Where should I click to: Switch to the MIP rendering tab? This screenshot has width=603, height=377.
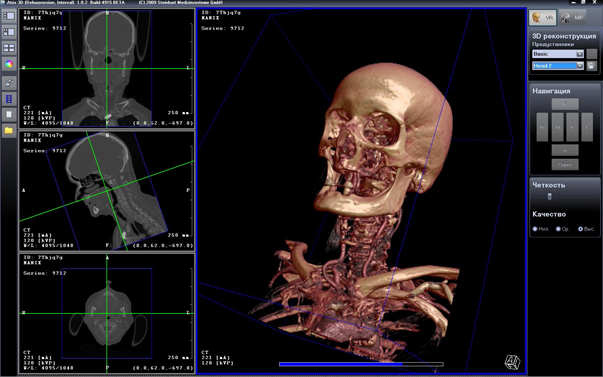click(x=572, y=17)
